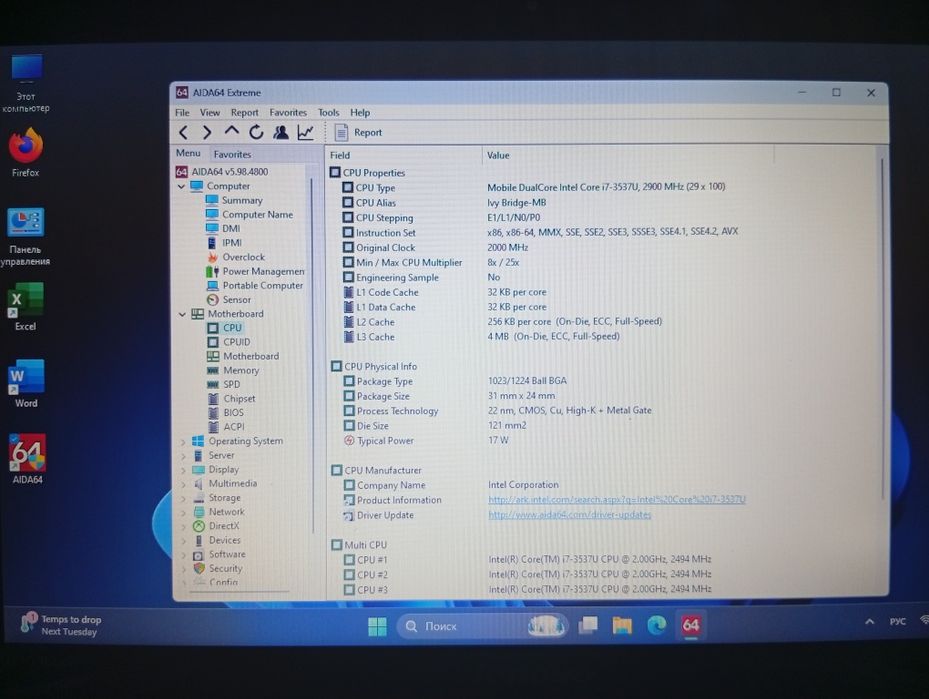929x699 pixels.
Task: Open the View menu
Action: pos(210,113)
